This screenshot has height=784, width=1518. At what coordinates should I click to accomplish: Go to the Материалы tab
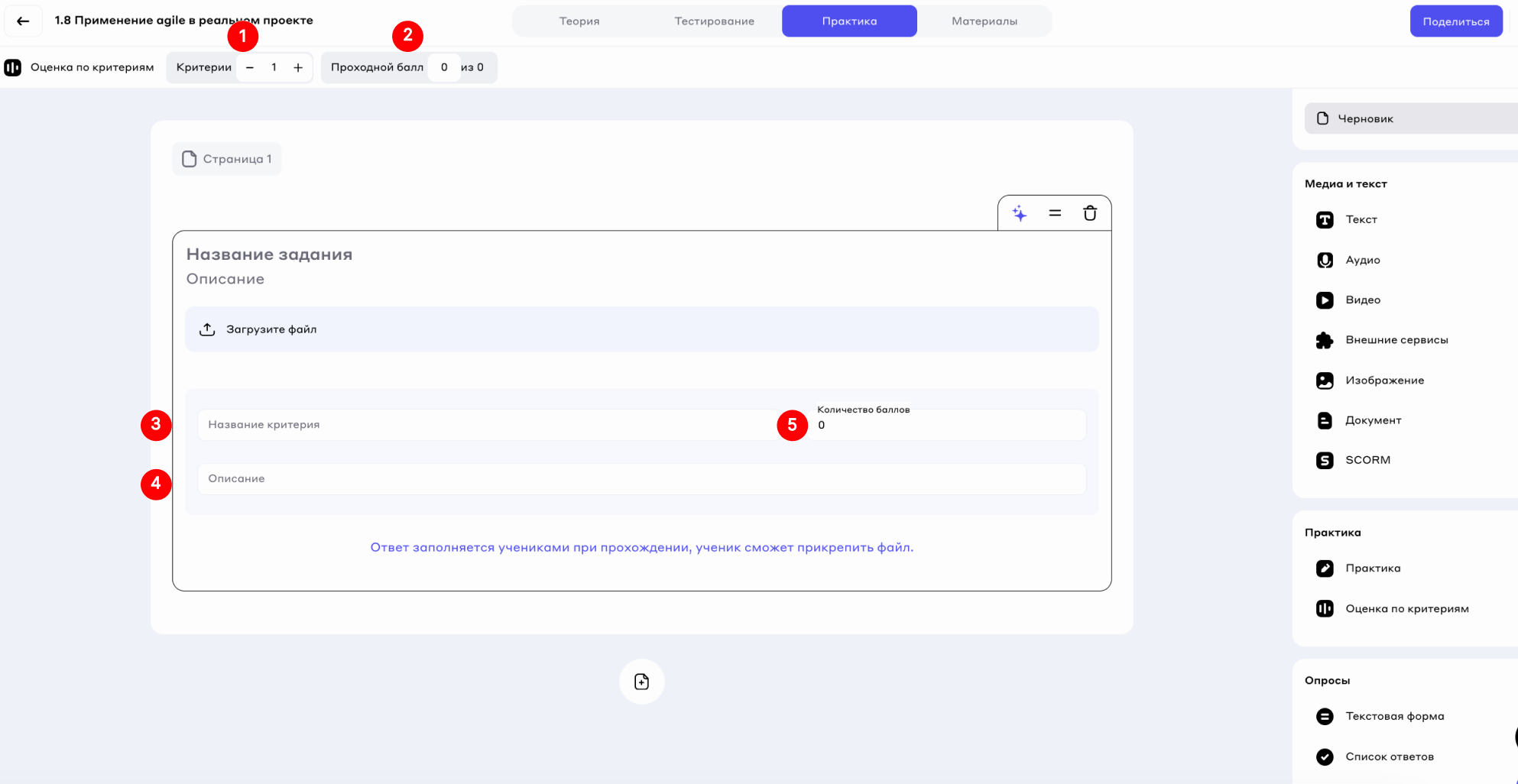(984, 21)
